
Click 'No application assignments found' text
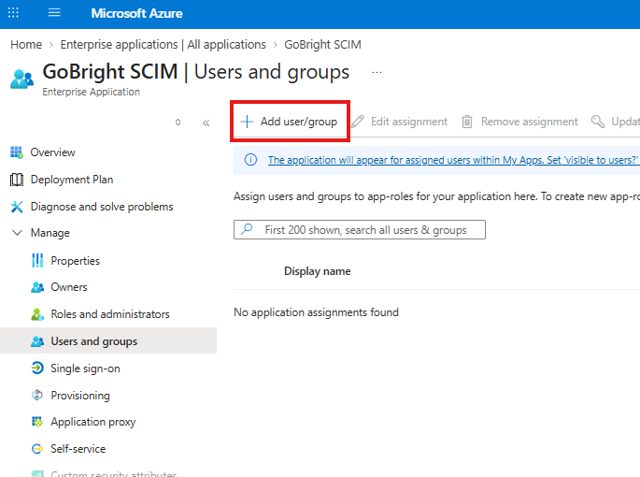coord(316,312)
